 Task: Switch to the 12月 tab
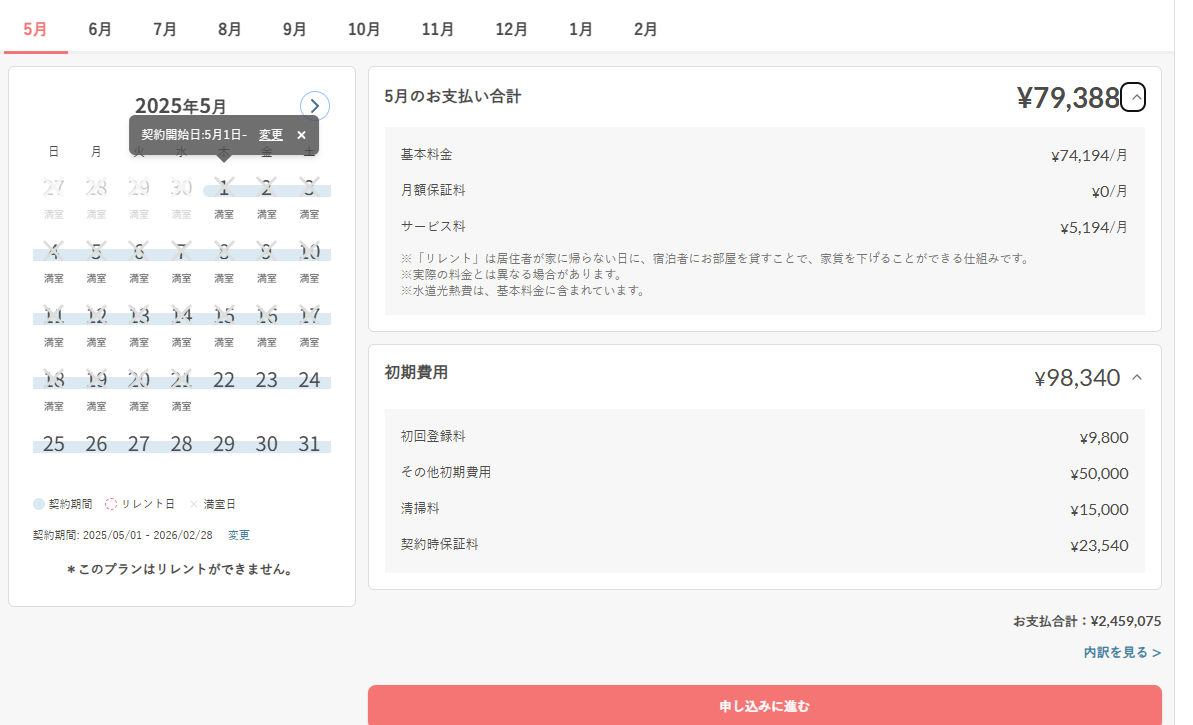pos(512,29)
